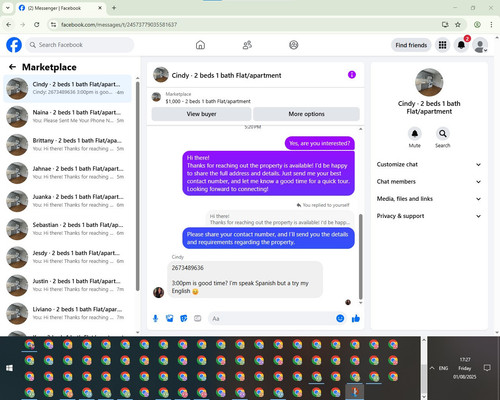Click the Find friends button
500x400 pixels.
coord(411,45)
